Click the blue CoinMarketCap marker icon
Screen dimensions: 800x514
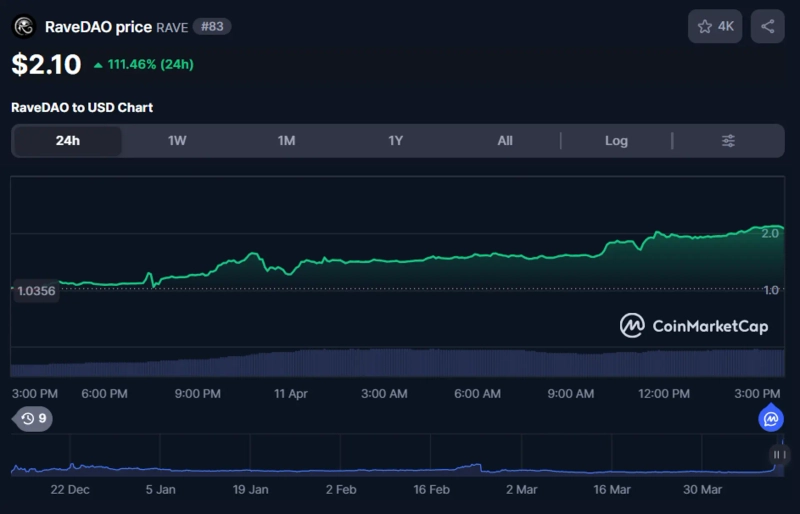coord(770,418)
